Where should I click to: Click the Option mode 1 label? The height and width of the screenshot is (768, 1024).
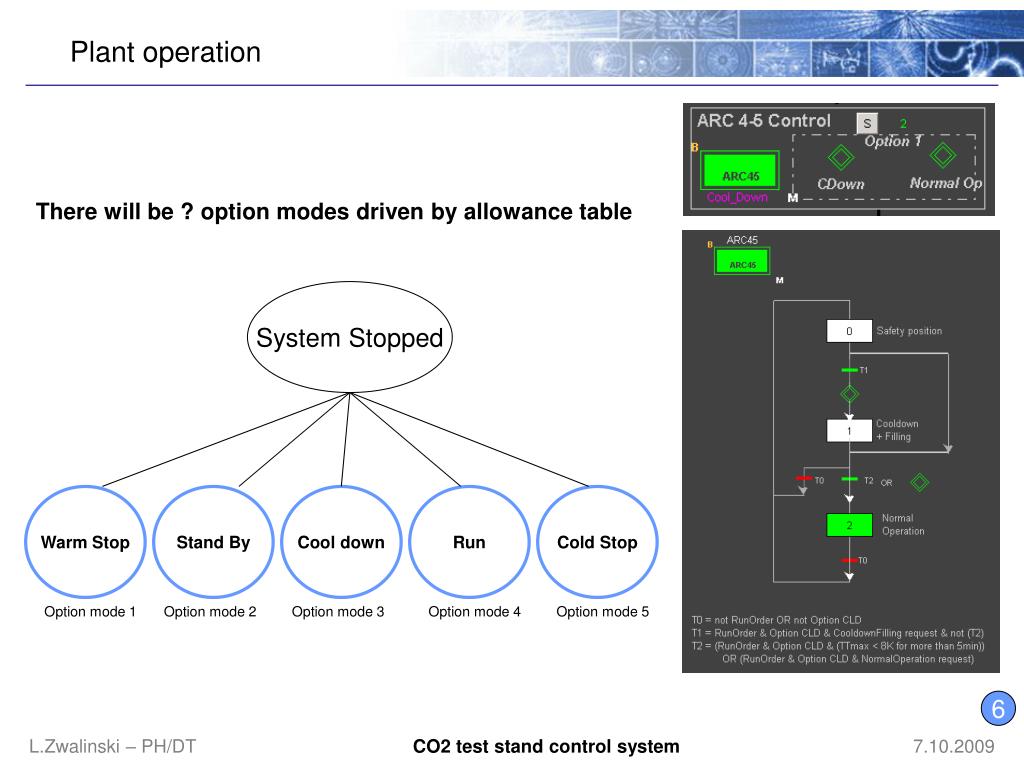[89, 612]
